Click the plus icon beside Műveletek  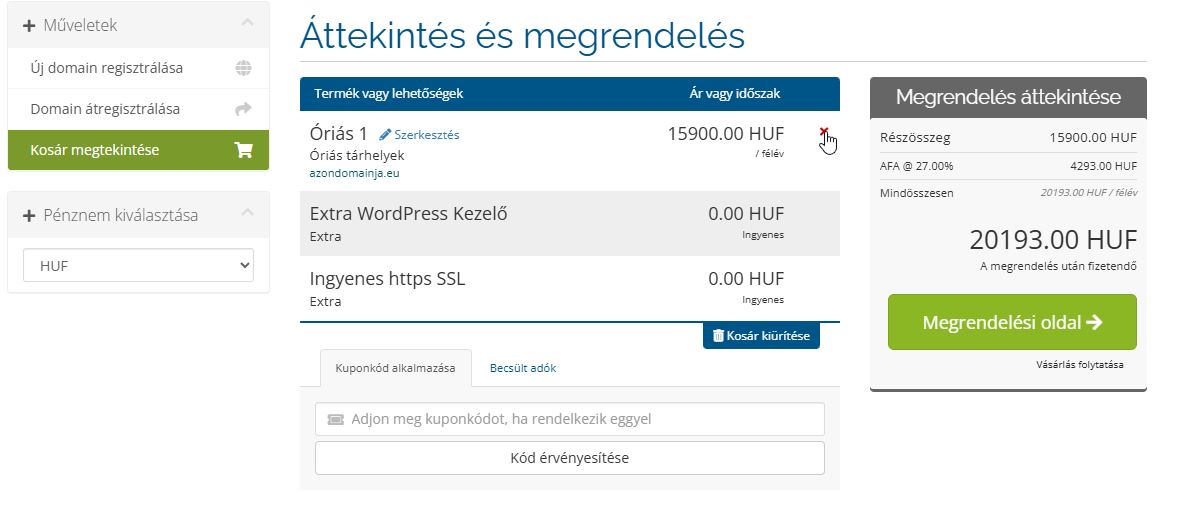click(29, 25)
